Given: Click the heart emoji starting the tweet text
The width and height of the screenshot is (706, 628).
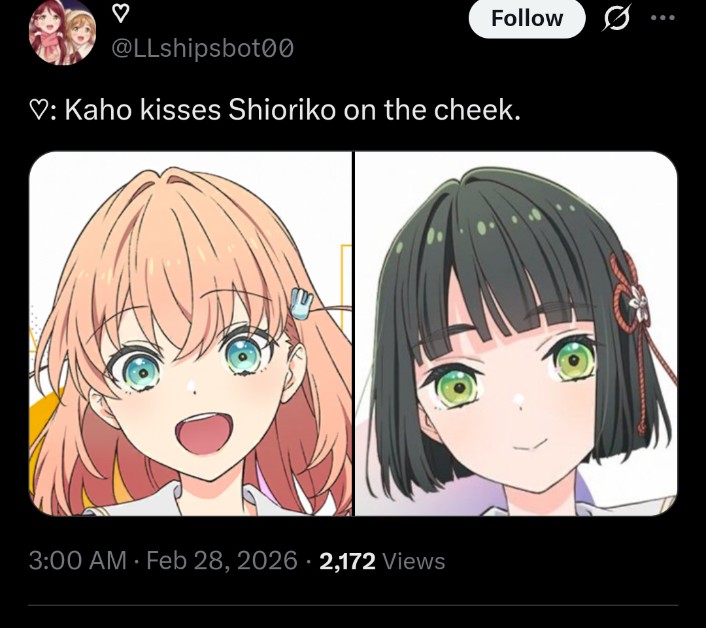Looking at the screenshot, I should pos(37,110).
